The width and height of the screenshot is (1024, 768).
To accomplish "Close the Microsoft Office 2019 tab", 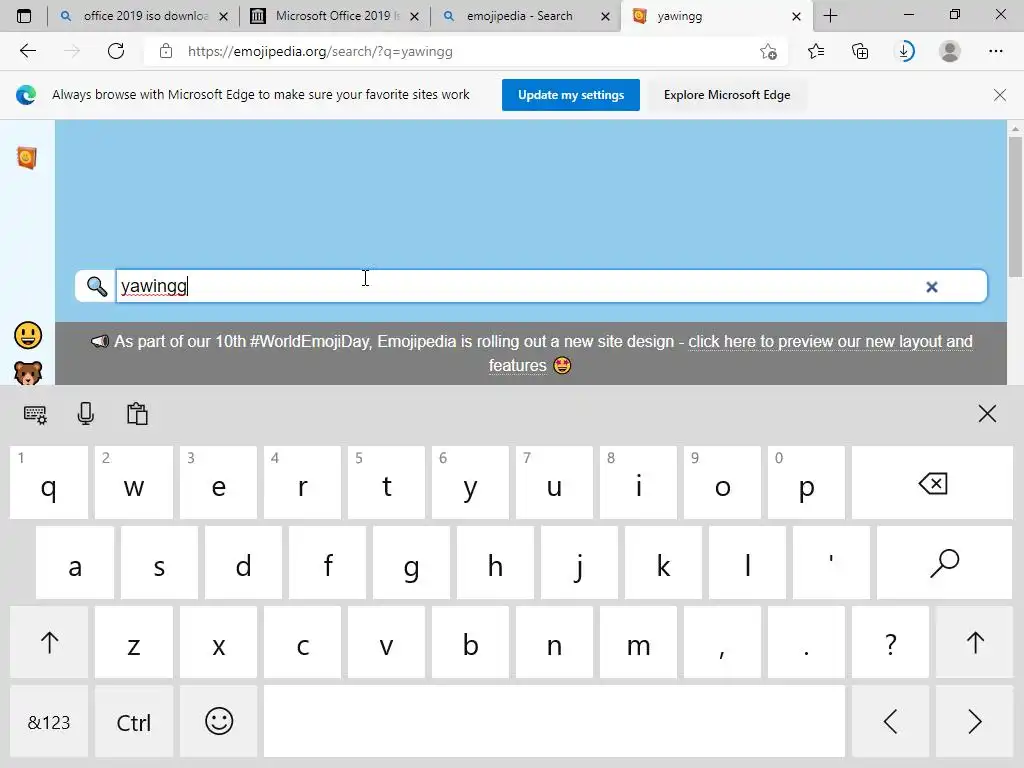I will coord(414,16).
